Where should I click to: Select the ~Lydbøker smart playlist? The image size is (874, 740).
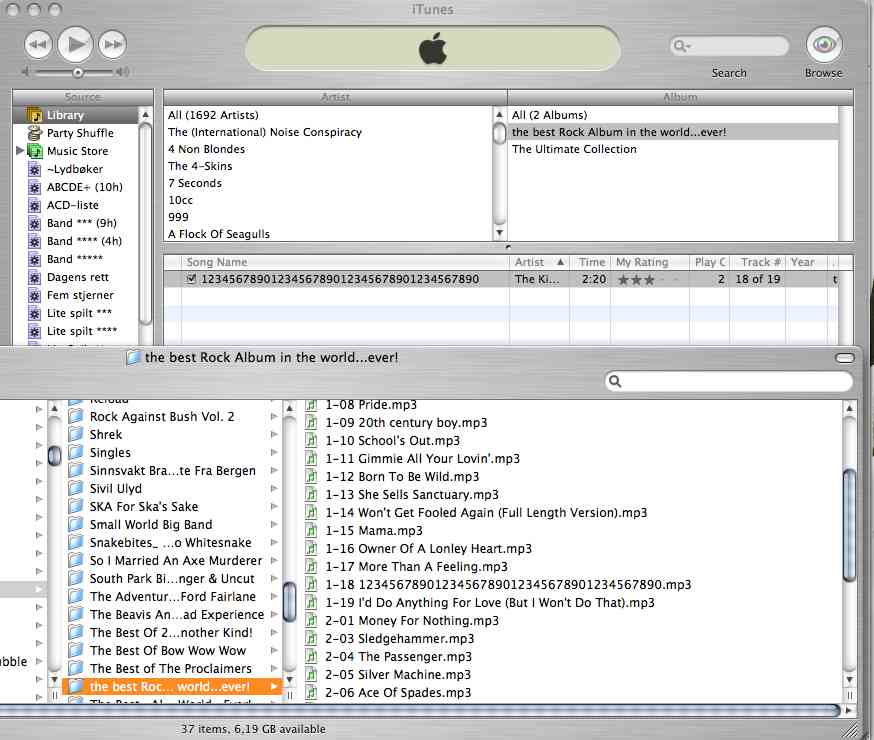(x=75, y=169)
